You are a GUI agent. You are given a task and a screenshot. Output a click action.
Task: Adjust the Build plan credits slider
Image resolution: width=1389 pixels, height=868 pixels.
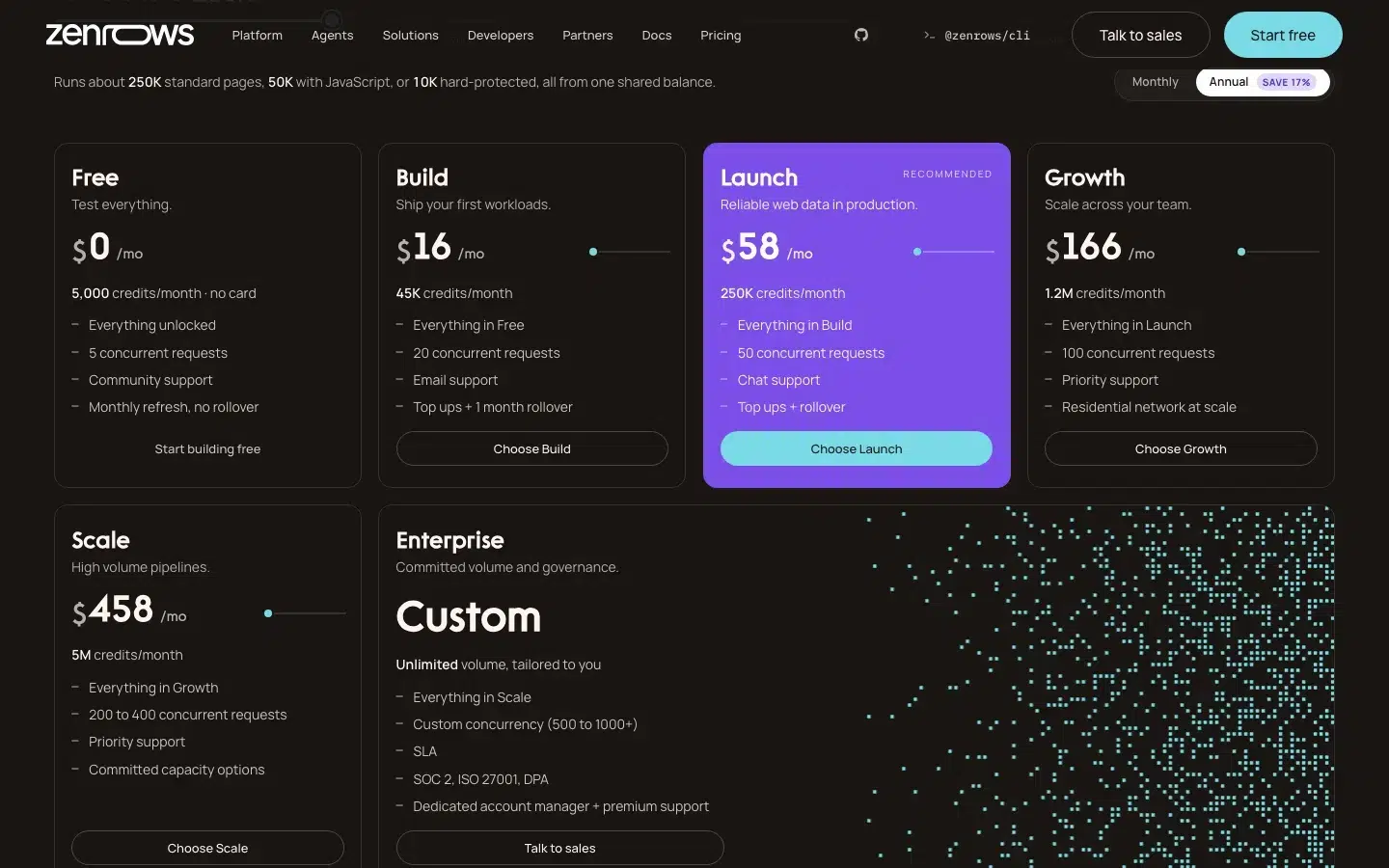click(630, 252)
